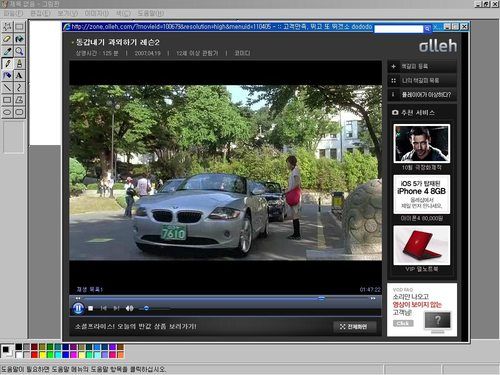Screen dimensions: 500x375
Task: Select the magenta color swatch
Action: pos(73,355)
